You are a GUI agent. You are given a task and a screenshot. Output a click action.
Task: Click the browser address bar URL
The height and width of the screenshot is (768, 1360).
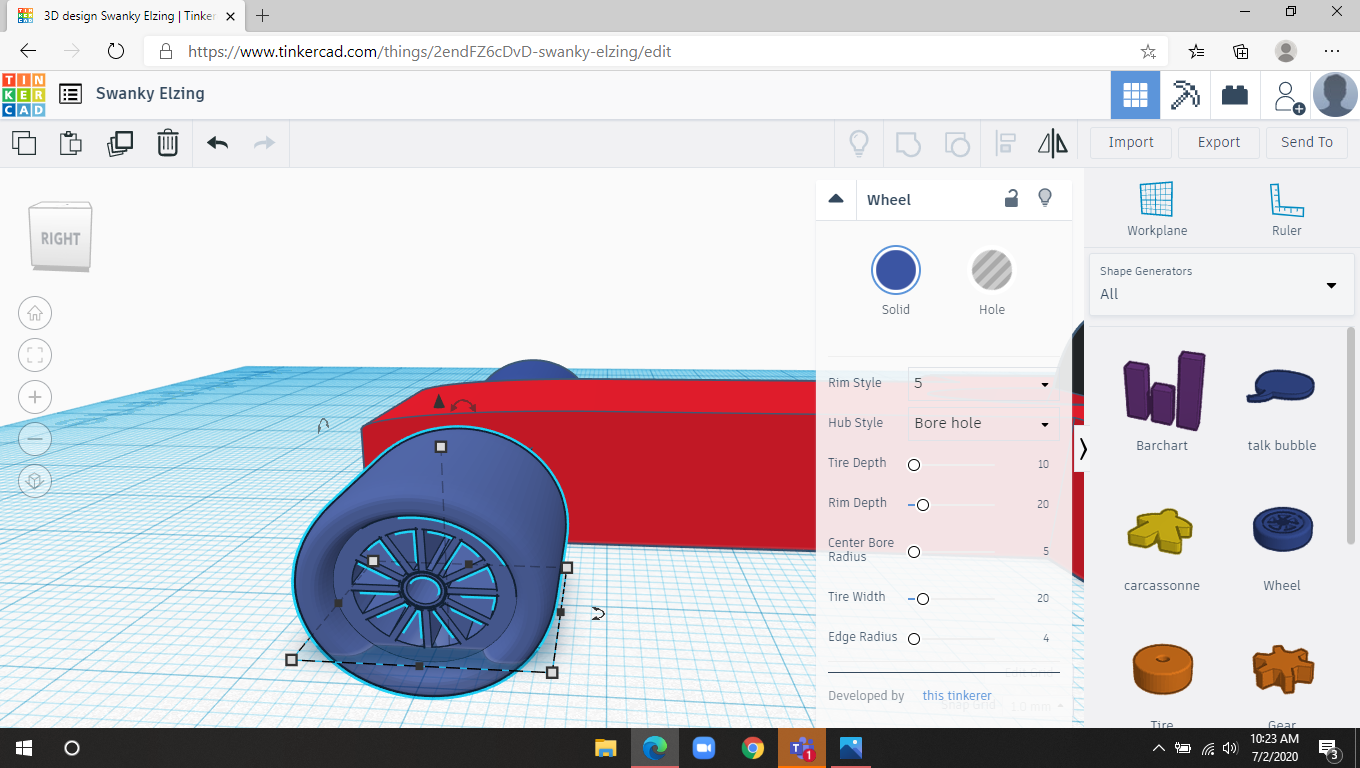click(429, 51)
